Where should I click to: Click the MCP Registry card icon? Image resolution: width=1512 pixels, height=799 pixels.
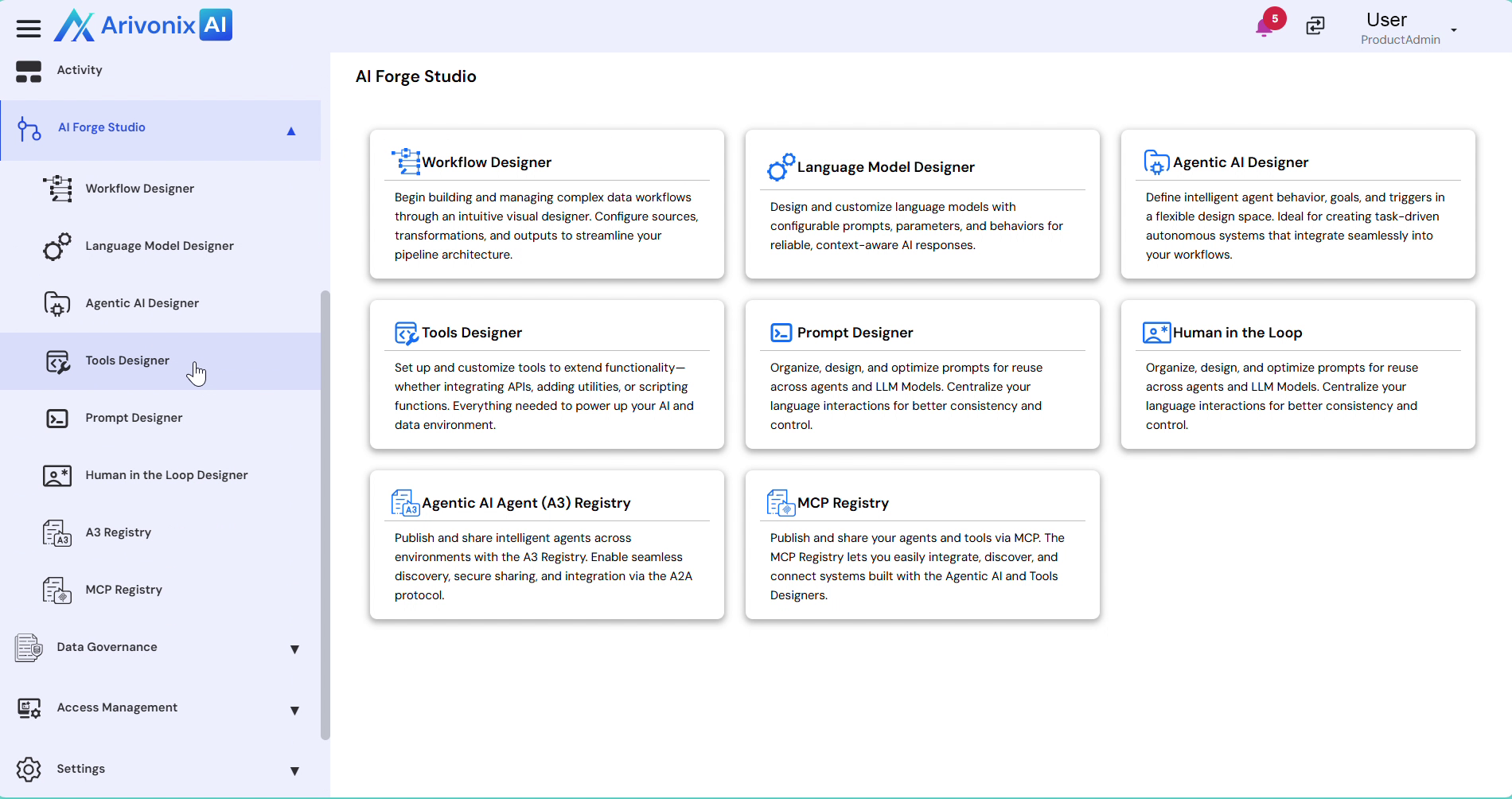click(x=781, y=503)
